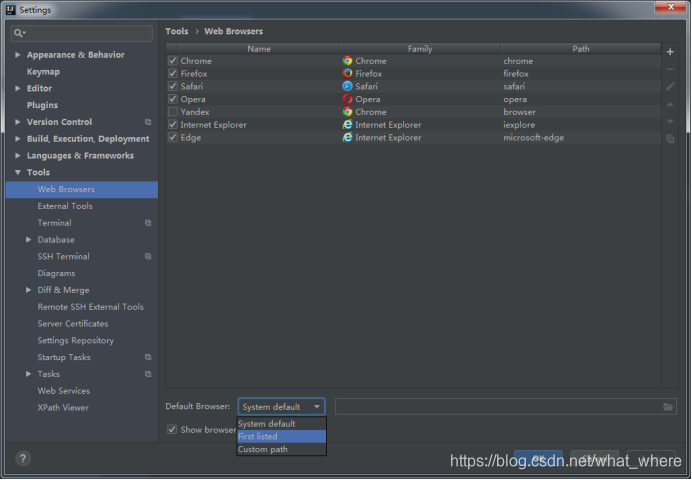Click the custom browser path field
692x480 pixels.
pos(506,407)
